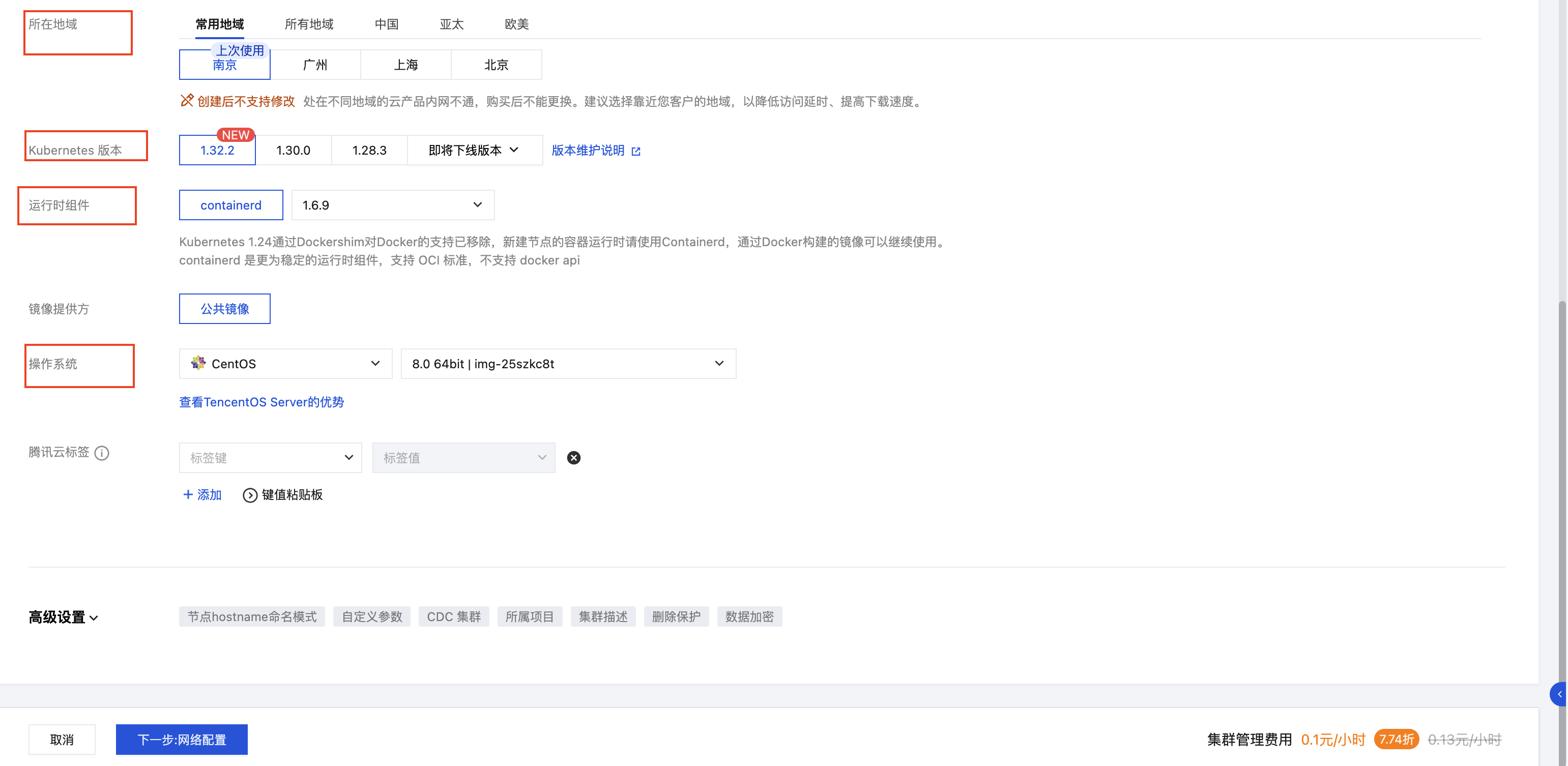
Task: Open the 标签值 dropdown
Action: click(464, 458)
